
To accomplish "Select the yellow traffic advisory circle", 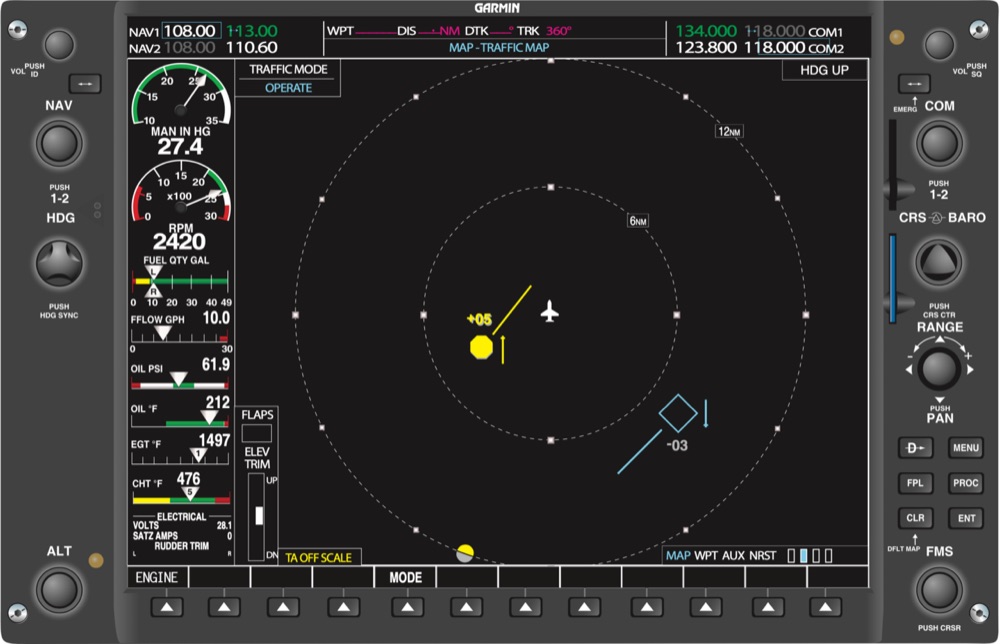I will (481, 348).
